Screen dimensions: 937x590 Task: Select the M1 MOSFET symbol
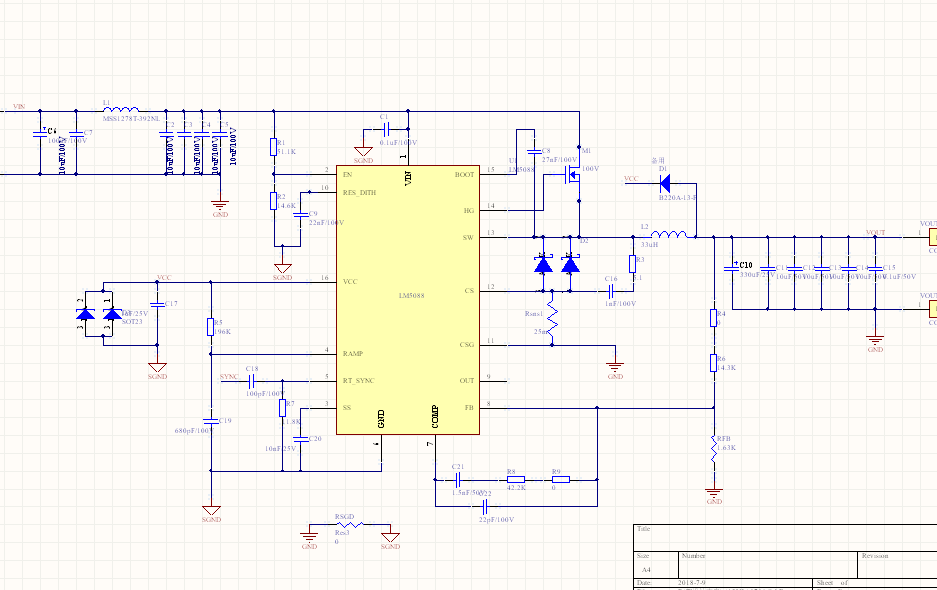pos(572,175)
